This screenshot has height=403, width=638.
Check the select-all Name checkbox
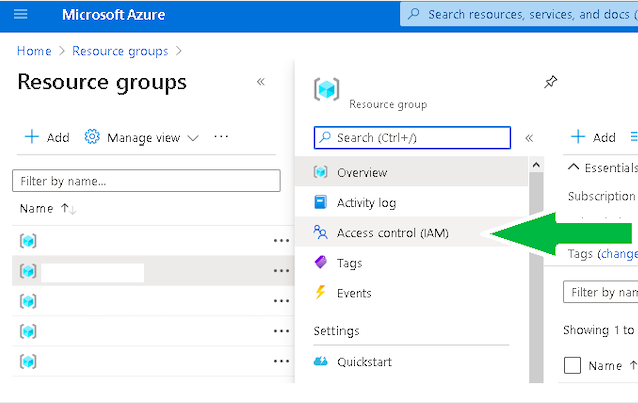tap(572, 365)
